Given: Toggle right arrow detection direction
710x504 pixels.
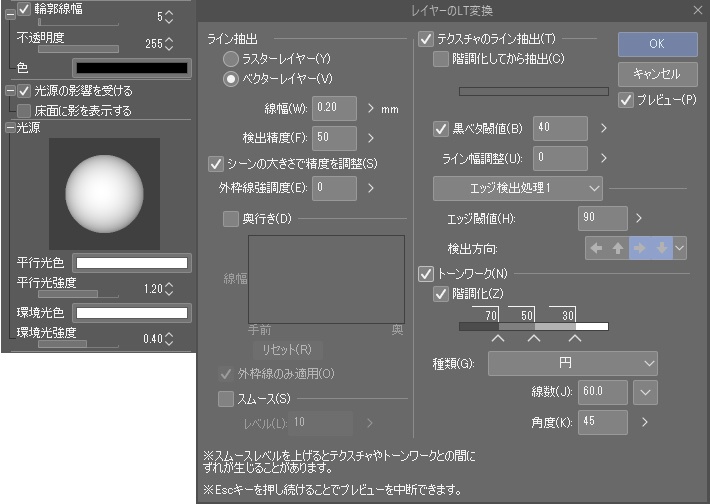Looking at the screenshot, I should point(639,248).
